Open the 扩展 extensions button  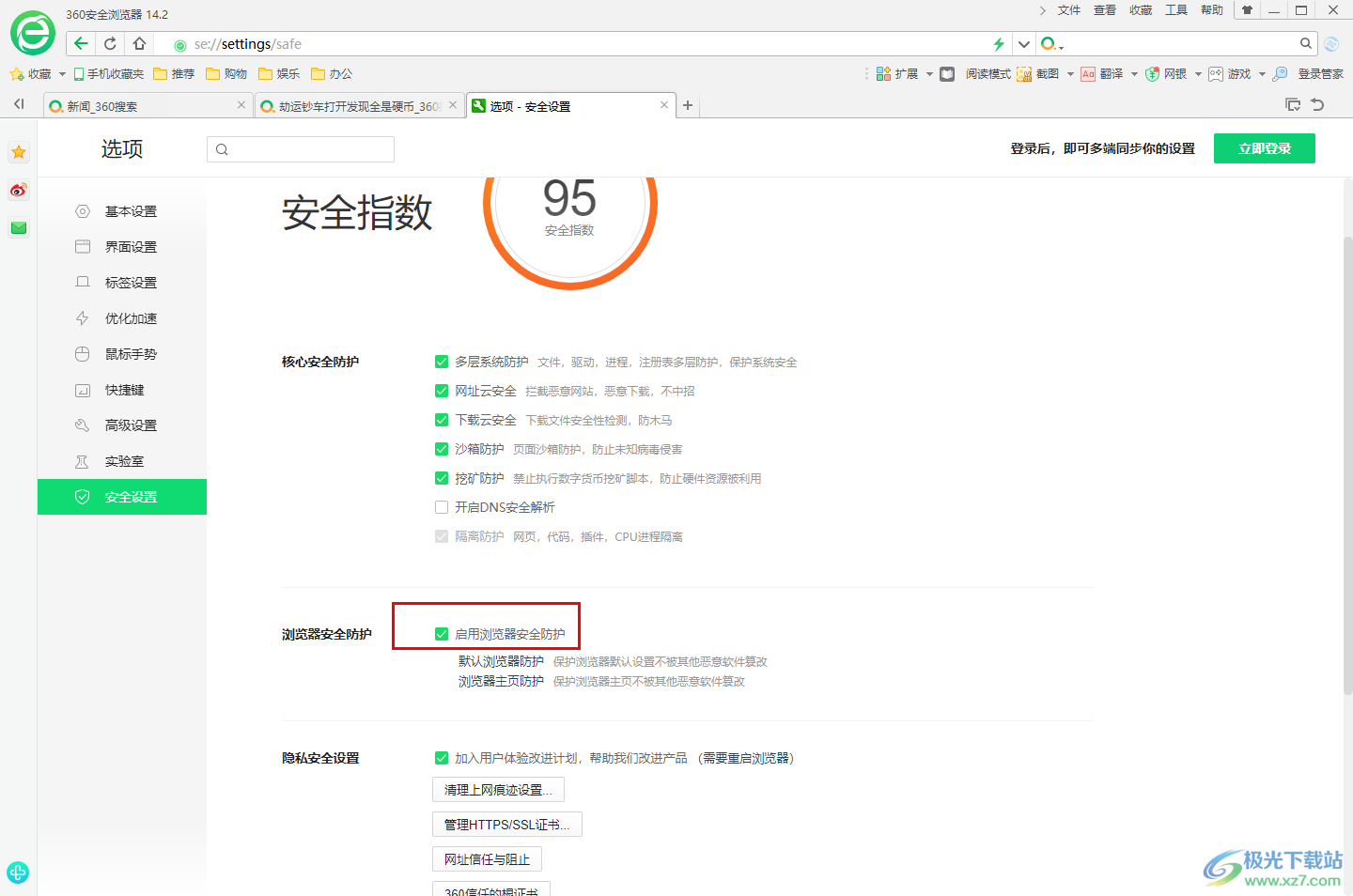point(897,74)
